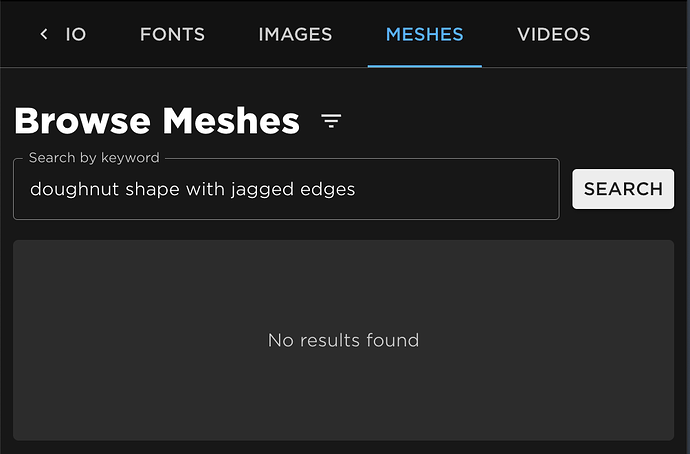Screen dimensions: 690x454
Task: Click the "Search by keyword" field label
Action: pos(94,158)
